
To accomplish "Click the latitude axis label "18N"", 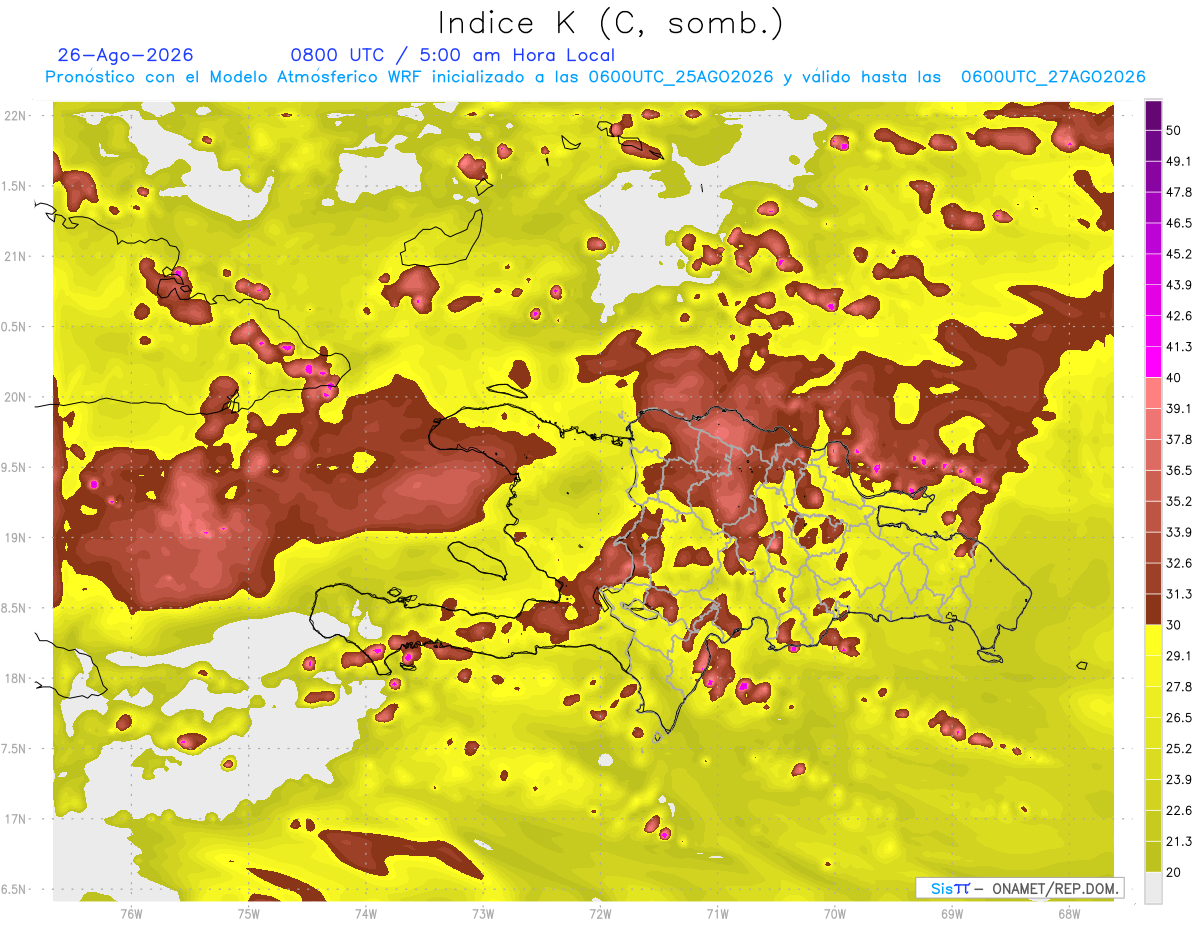I will pos(17,679).
